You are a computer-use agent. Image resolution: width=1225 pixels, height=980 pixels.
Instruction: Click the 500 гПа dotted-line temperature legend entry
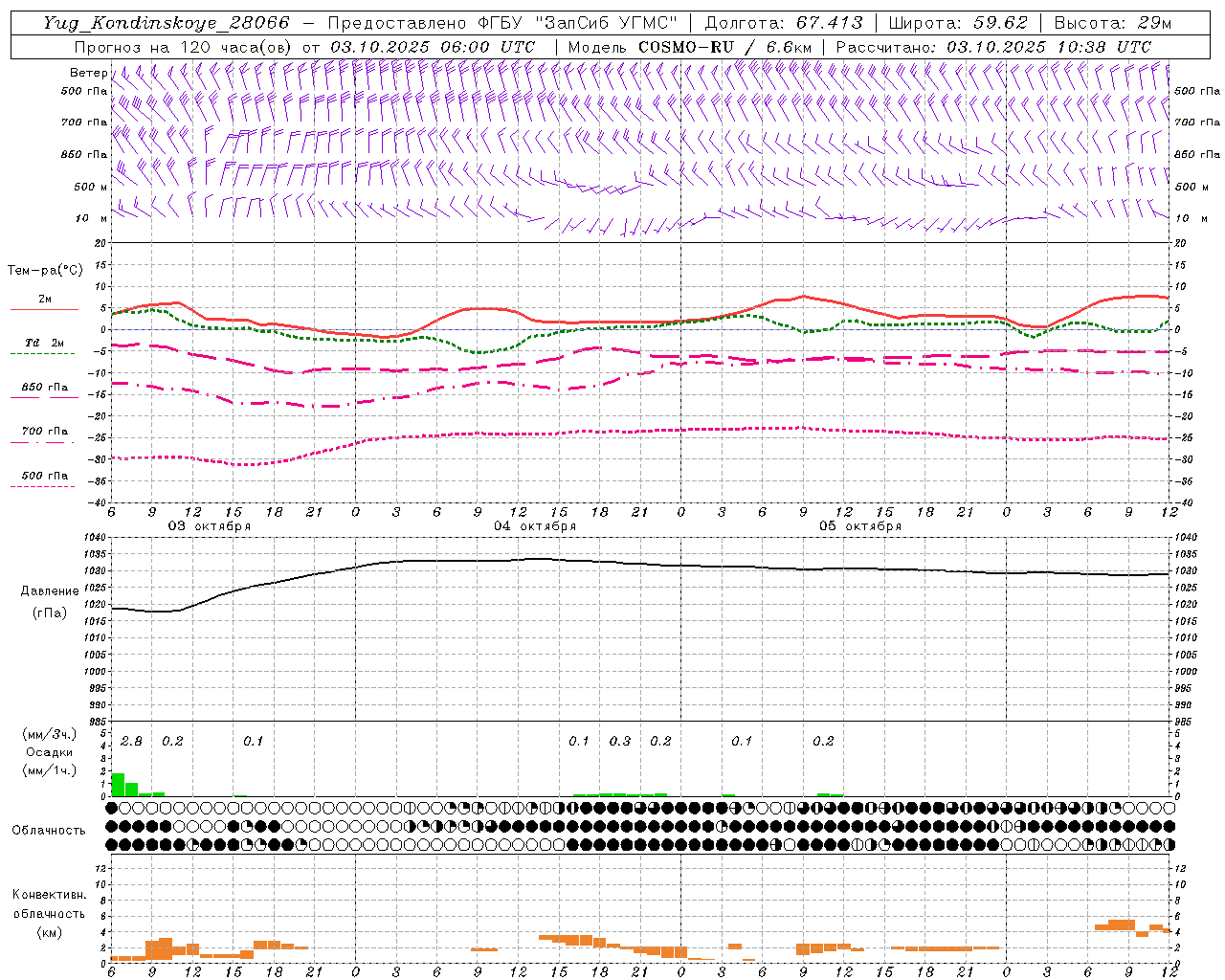coord(44,479)
